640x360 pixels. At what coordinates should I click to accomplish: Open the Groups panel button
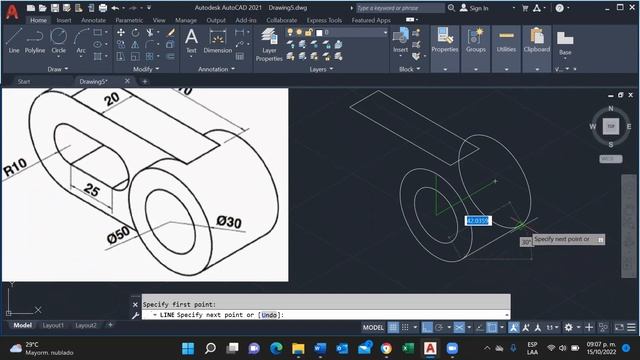[x=476, y=40]
